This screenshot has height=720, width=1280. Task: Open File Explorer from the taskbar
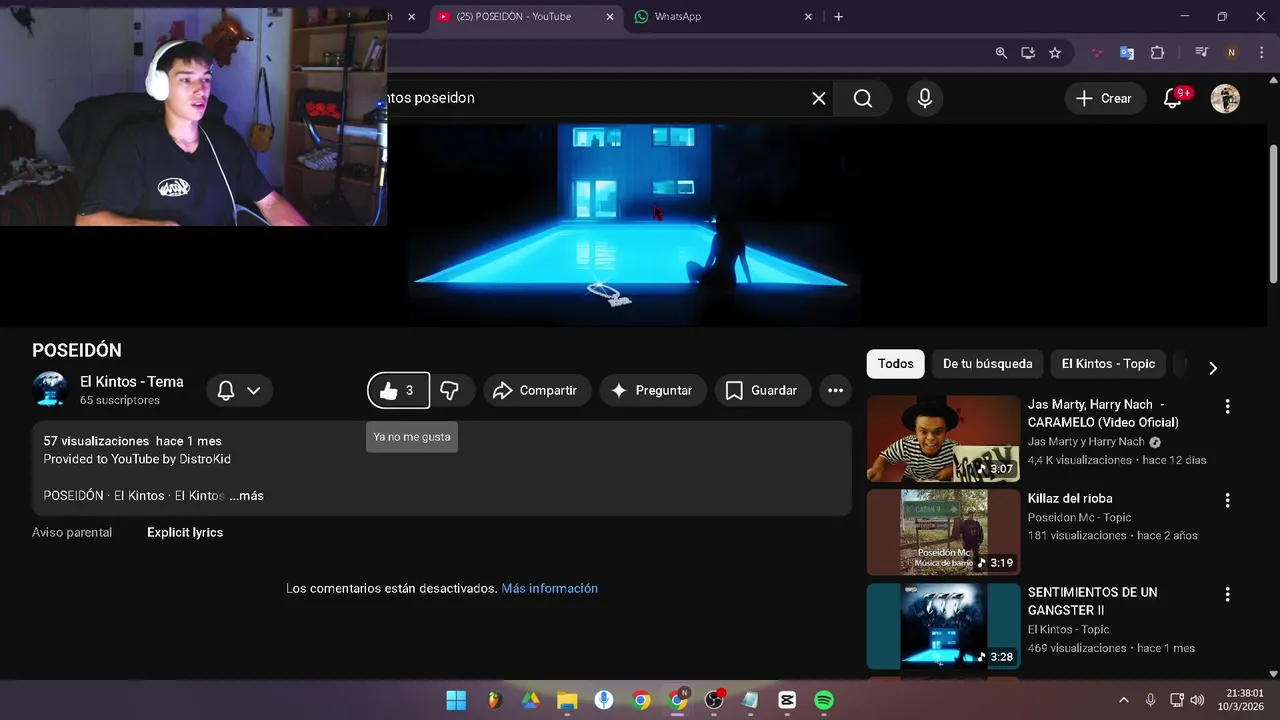[x=567, y=700]
